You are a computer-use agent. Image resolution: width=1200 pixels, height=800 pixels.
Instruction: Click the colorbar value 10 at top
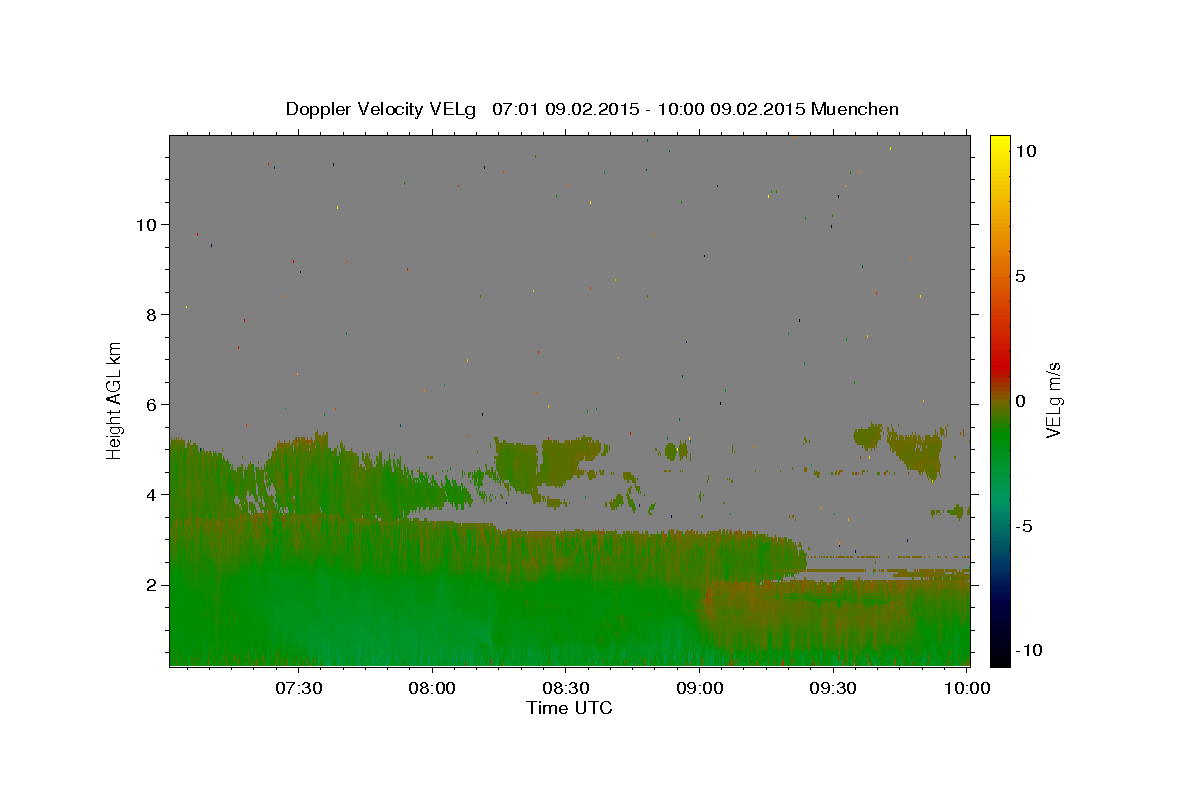click(1025, 151)
